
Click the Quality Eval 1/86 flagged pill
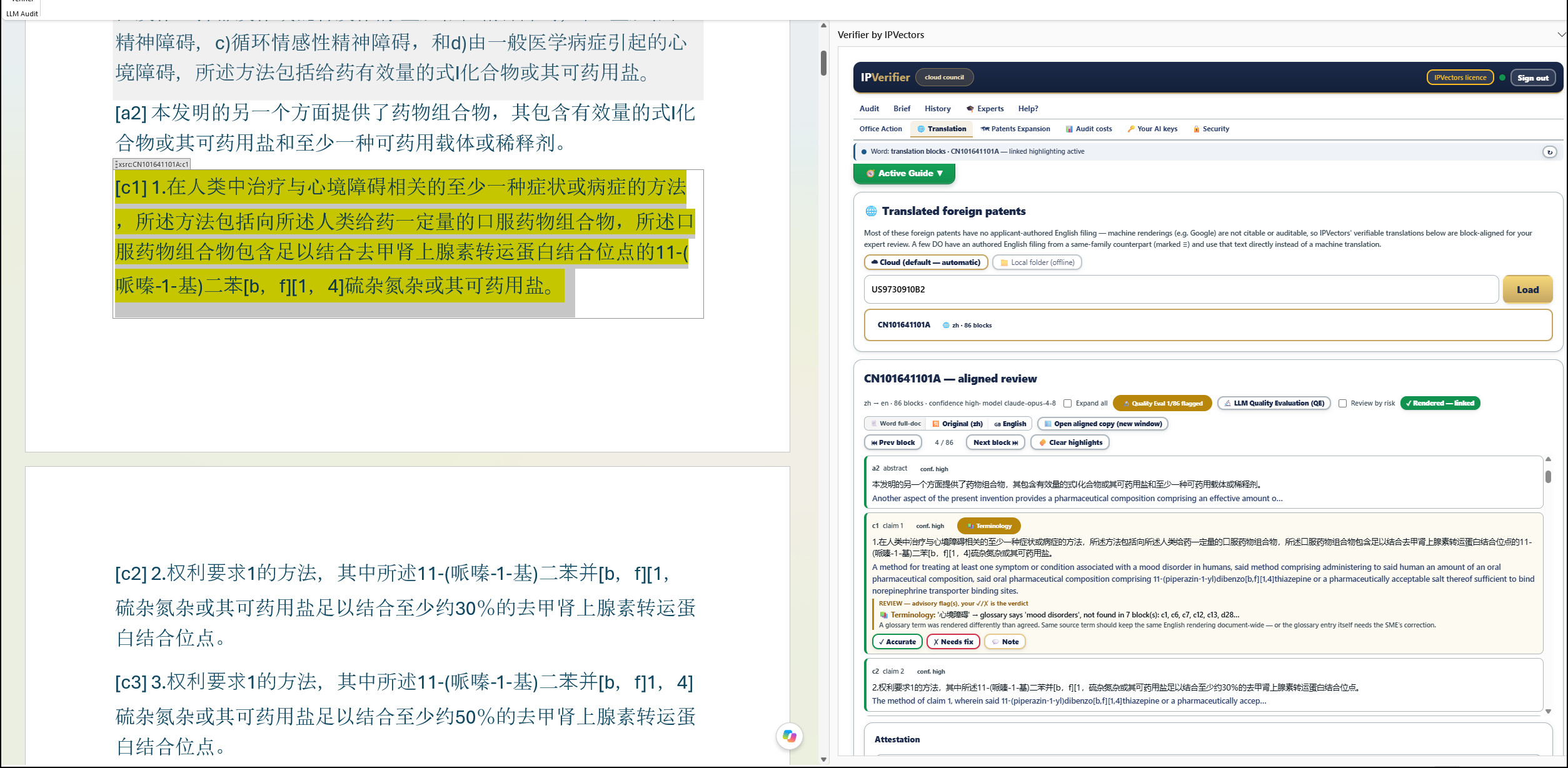1162,403
